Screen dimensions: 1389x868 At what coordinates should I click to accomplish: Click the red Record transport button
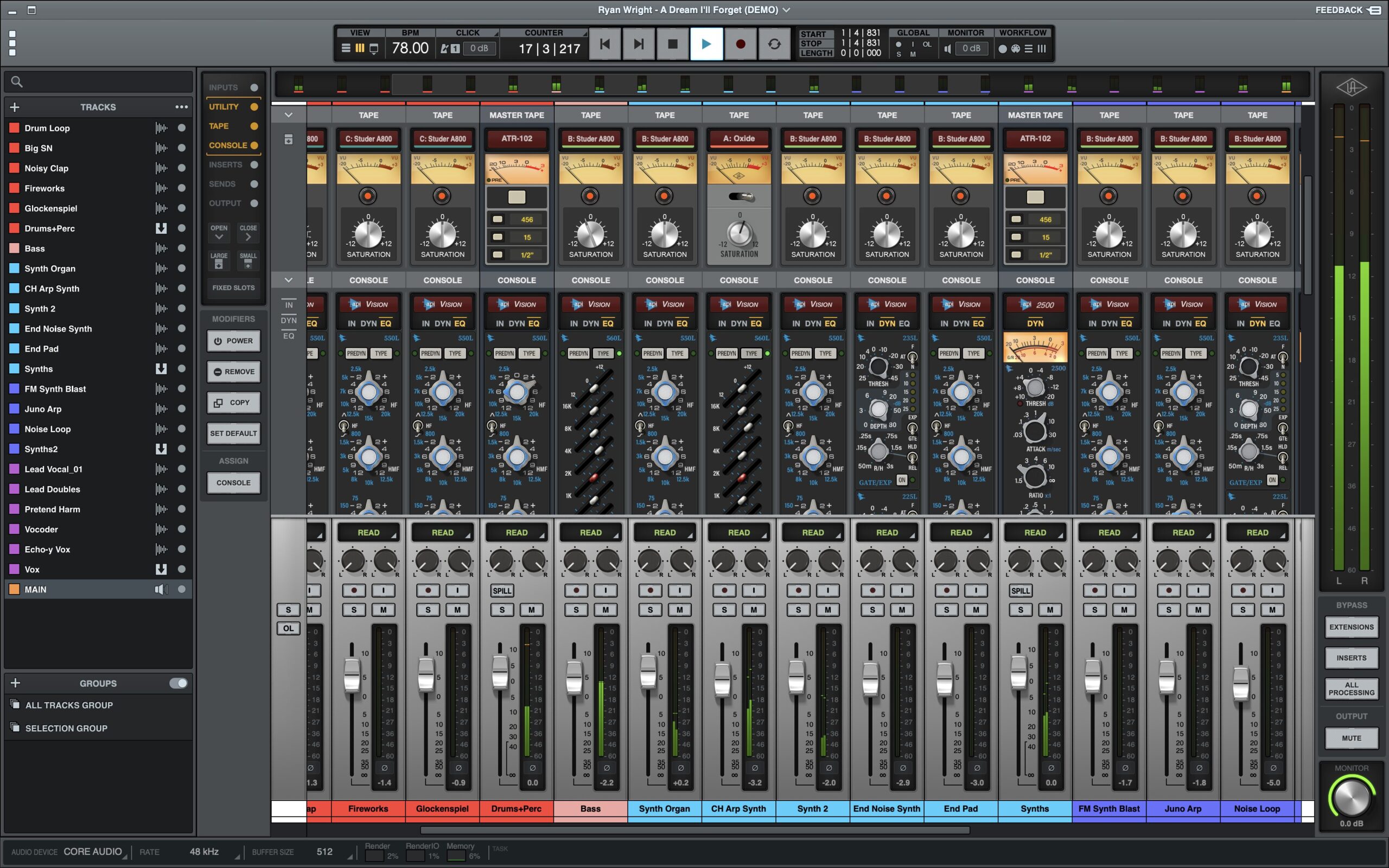point(741,44)
